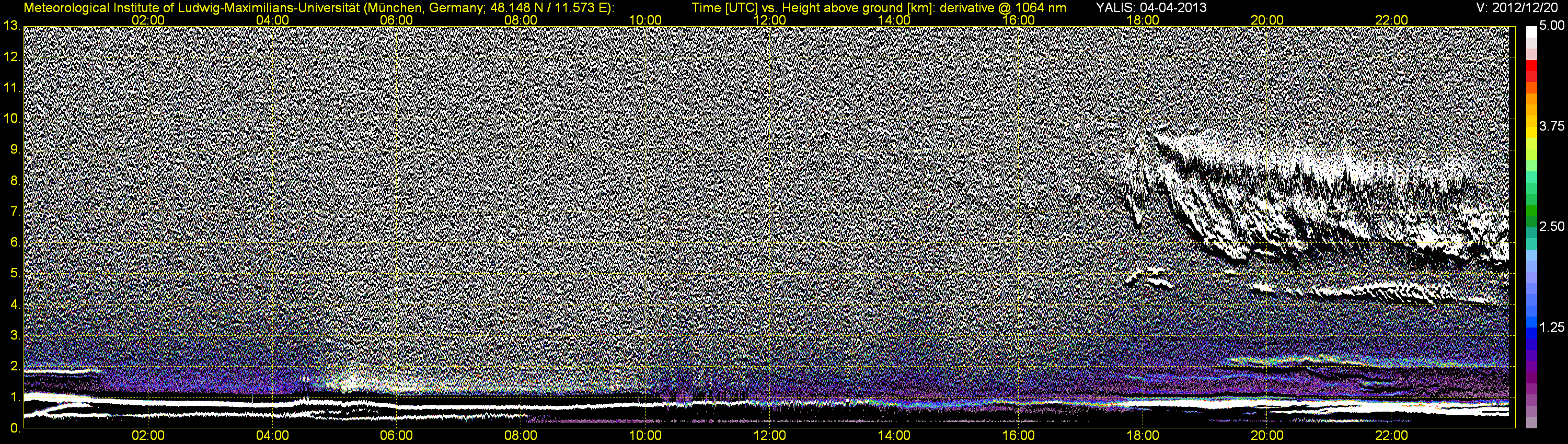Click the height axis label 9.

(x=15, y=149)
